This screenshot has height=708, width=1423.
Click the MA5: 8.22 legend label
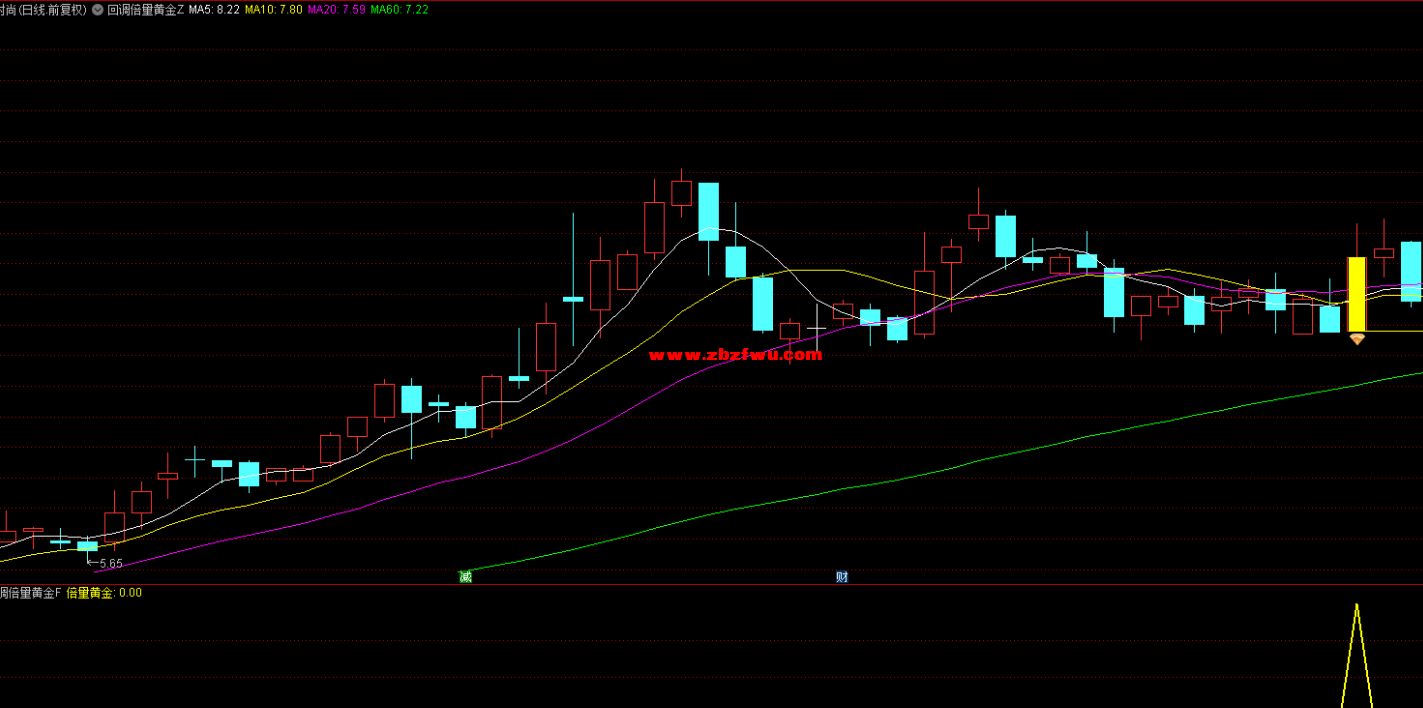pos(214,9)
